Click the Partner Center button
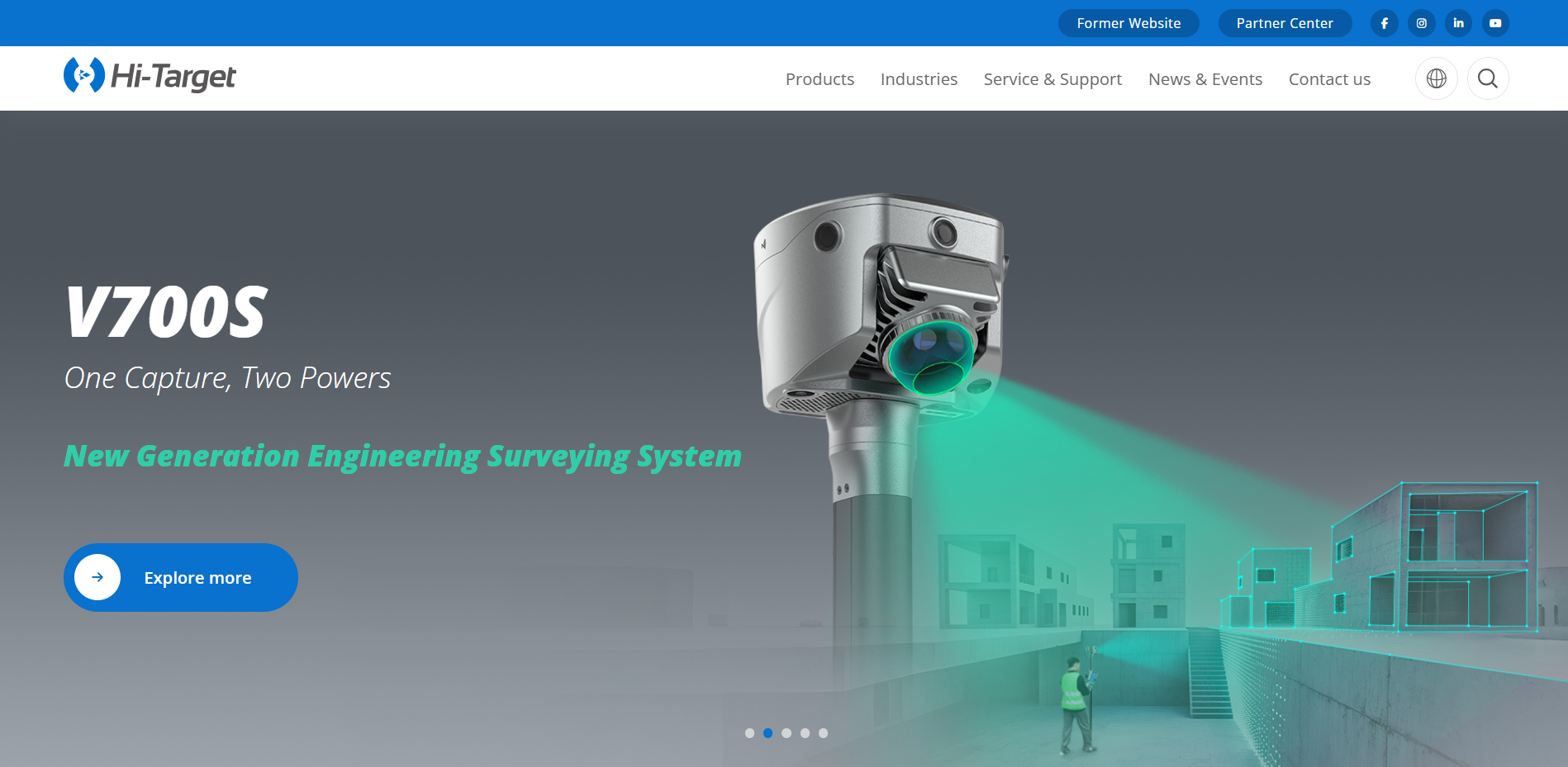 [x=1285, y=23]
